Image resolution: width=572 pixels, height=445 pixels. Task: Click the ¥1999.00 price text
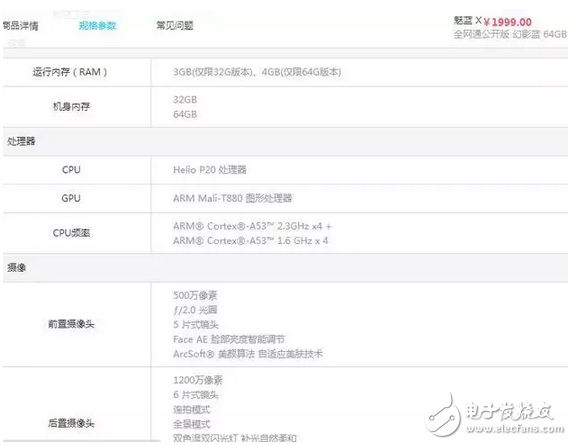(x=507, y=22)
